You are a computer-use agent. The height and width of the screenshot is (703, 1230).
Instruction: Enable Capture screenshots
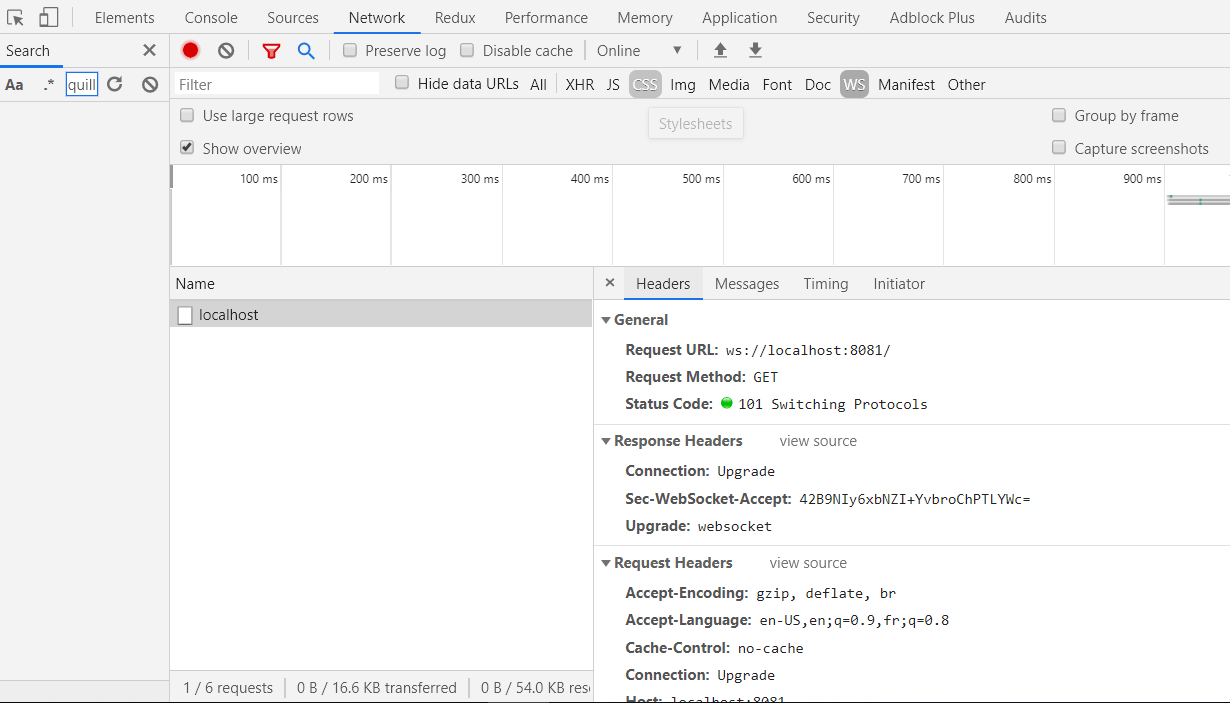tap(1059, 147)
